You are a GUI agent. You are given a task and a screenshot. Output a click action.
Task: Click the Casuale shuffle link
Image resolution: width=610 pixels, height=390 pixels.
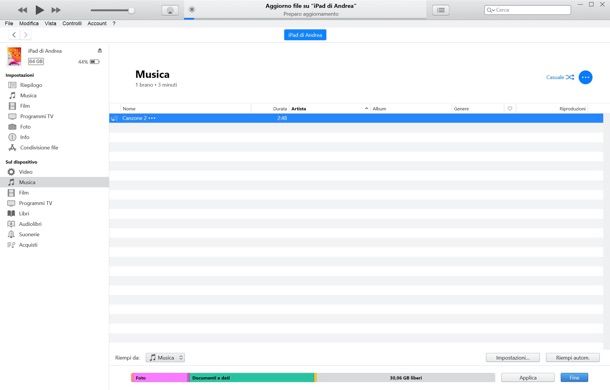point(560,77)
